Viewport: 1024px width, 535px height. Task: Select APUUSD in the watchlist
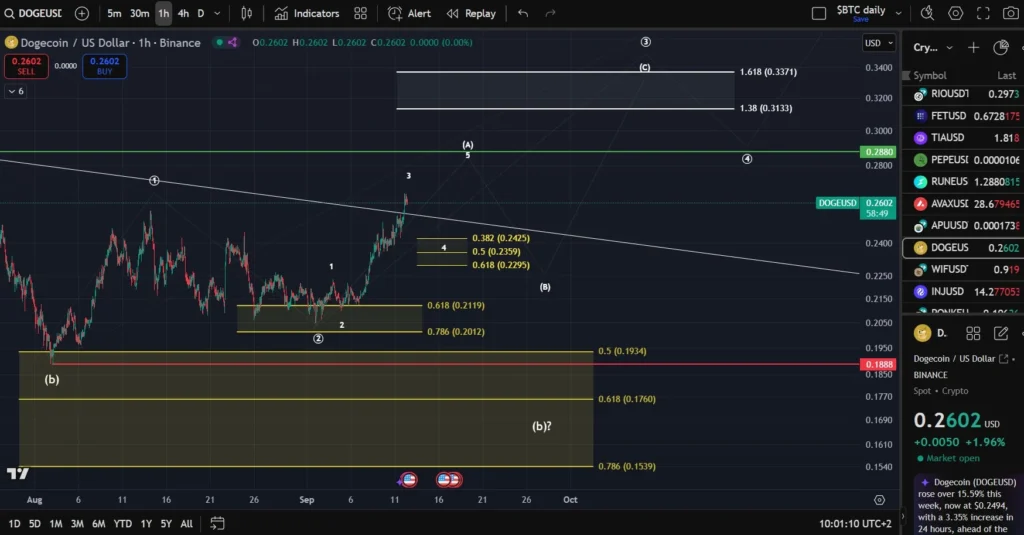(963, 225)
